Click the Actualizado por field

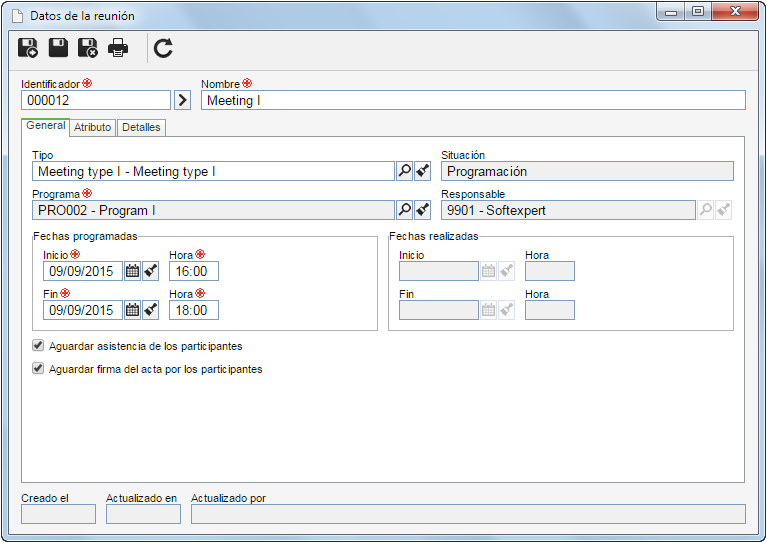(468, 514)
